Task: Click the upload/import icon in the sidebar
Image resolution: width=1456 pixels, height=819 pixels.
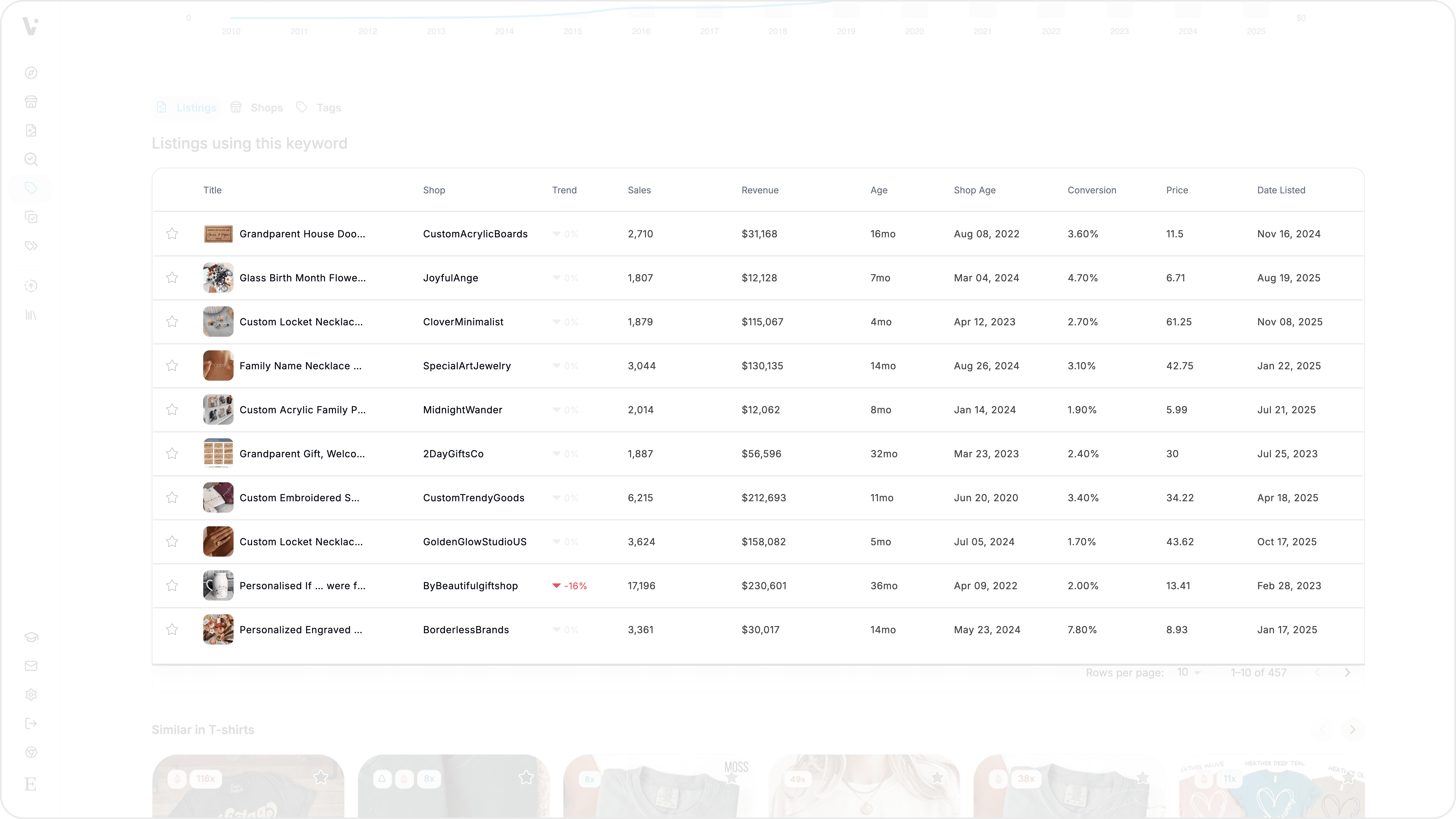Action: 31,286
